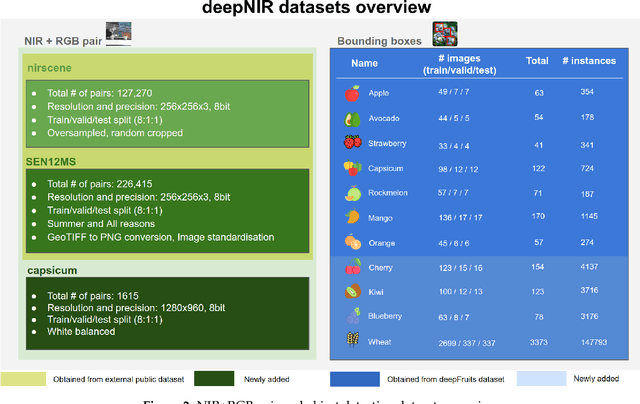This screenshot has width=640, height=404.
Task: Click the Wheat icon
Action: tap(353, 340)
